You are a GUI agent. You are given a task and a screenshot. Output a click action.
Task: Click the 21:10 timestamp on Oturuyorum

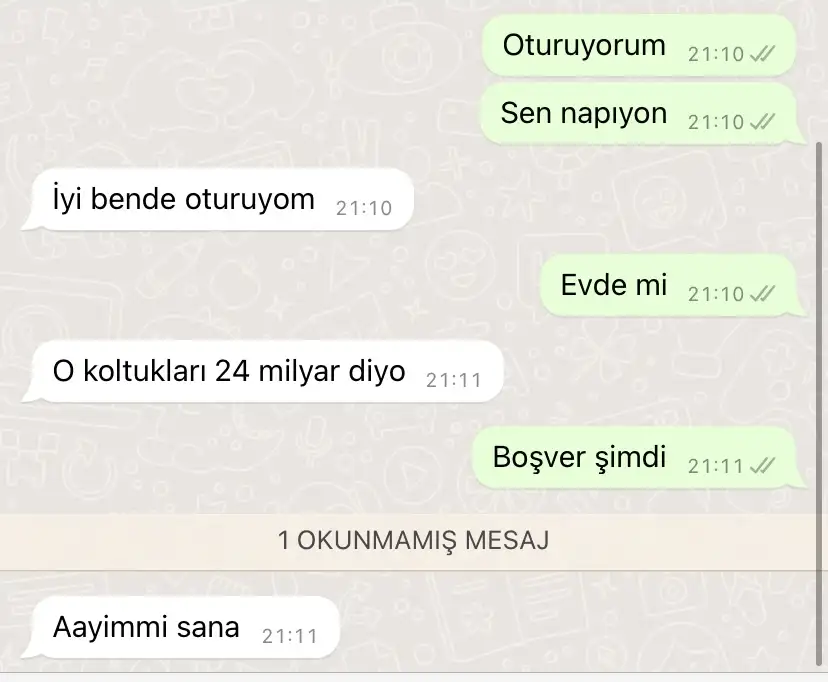(x=716, y=54)
